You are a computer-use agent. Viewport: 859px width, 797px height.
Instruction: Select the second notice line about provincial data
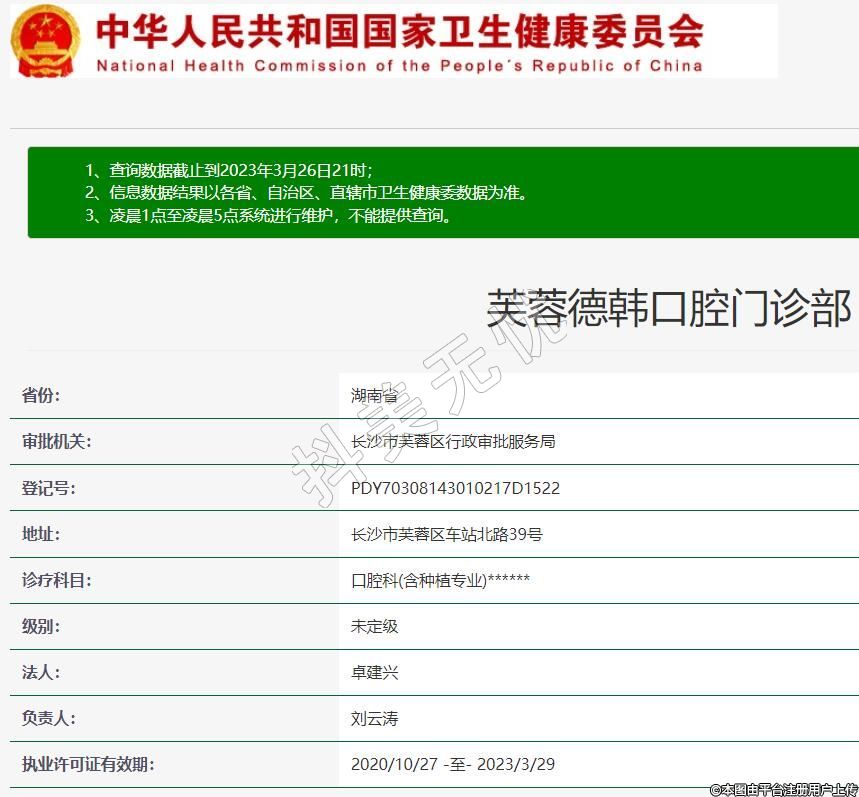[305, 193]
